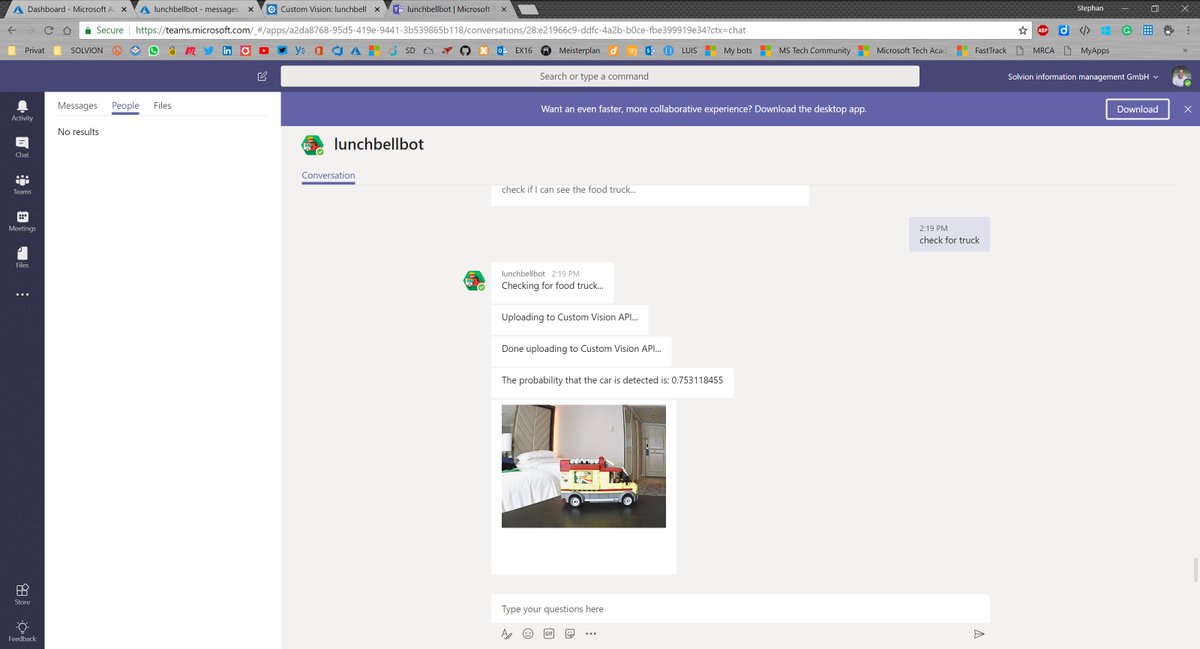Click the Stephan Chrome profile name
The width and height of the screenshot is (1200, 649).
[1090, 8]
